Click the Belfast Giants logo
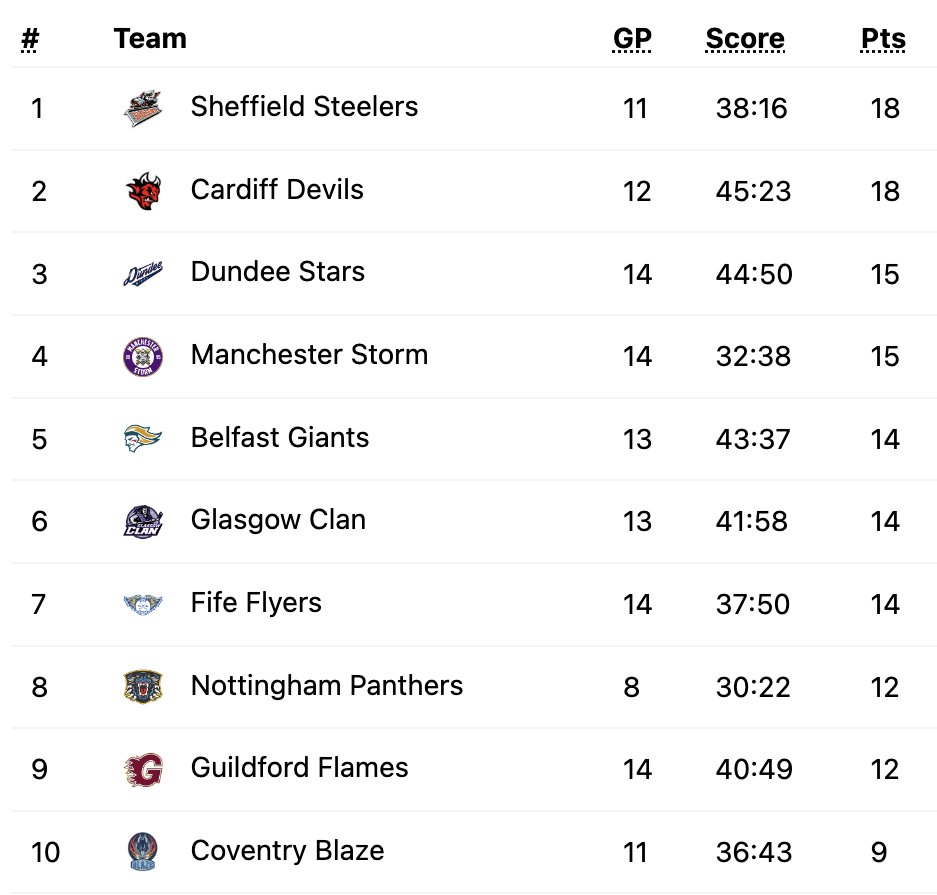 click(143, 439)
